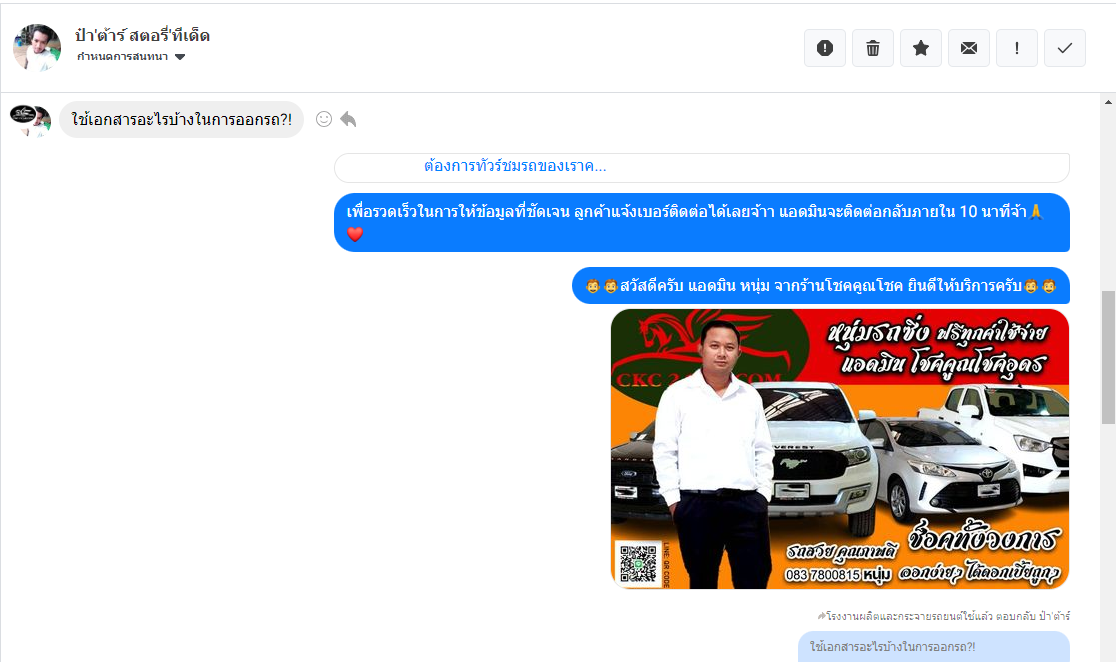Click the quoted reply bubble at the bottom
The height and width of the screenshot is (662, 1116).
[933, 647]
